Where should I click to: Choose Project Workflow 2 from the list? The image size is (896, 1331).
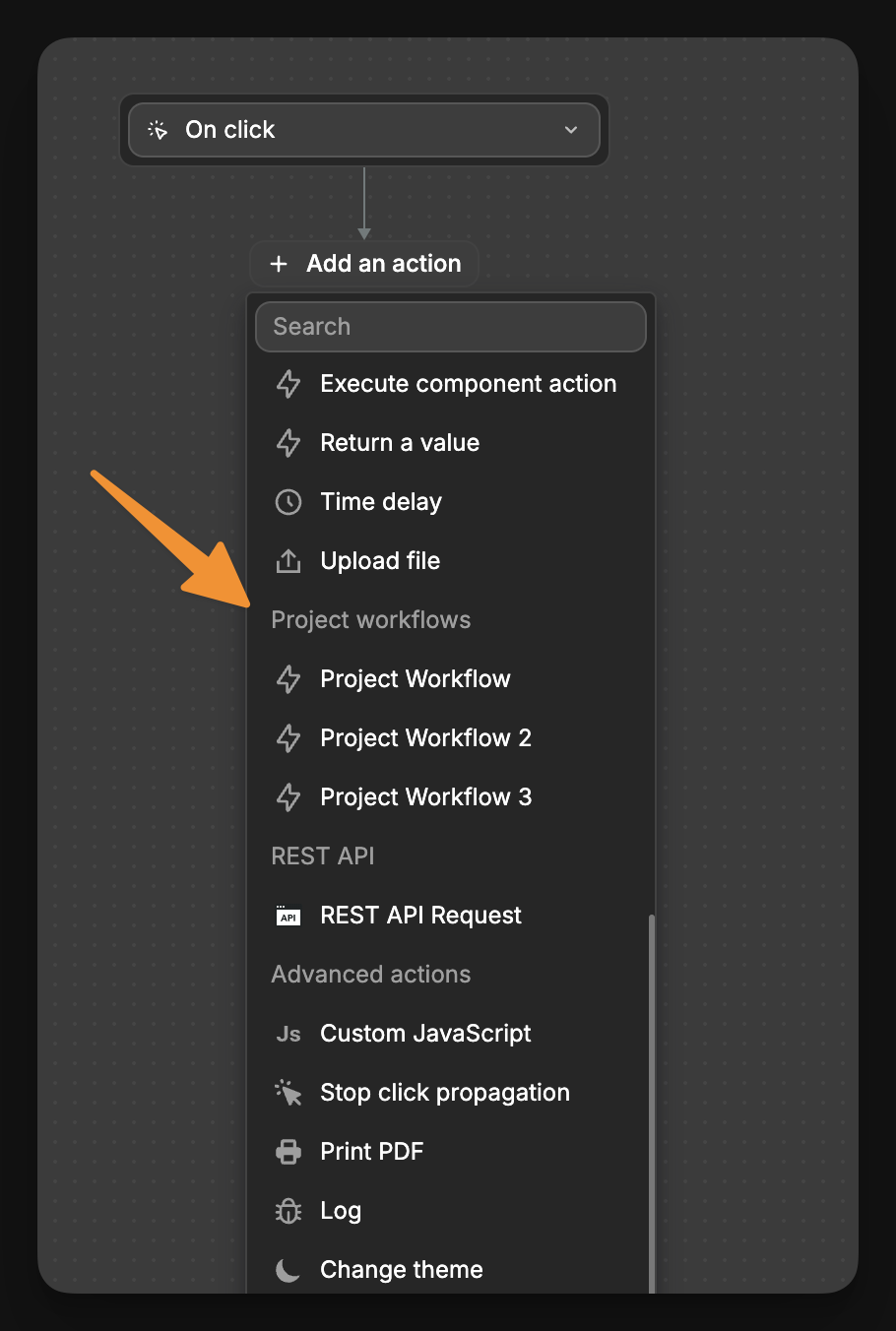(x=425, y=738)
